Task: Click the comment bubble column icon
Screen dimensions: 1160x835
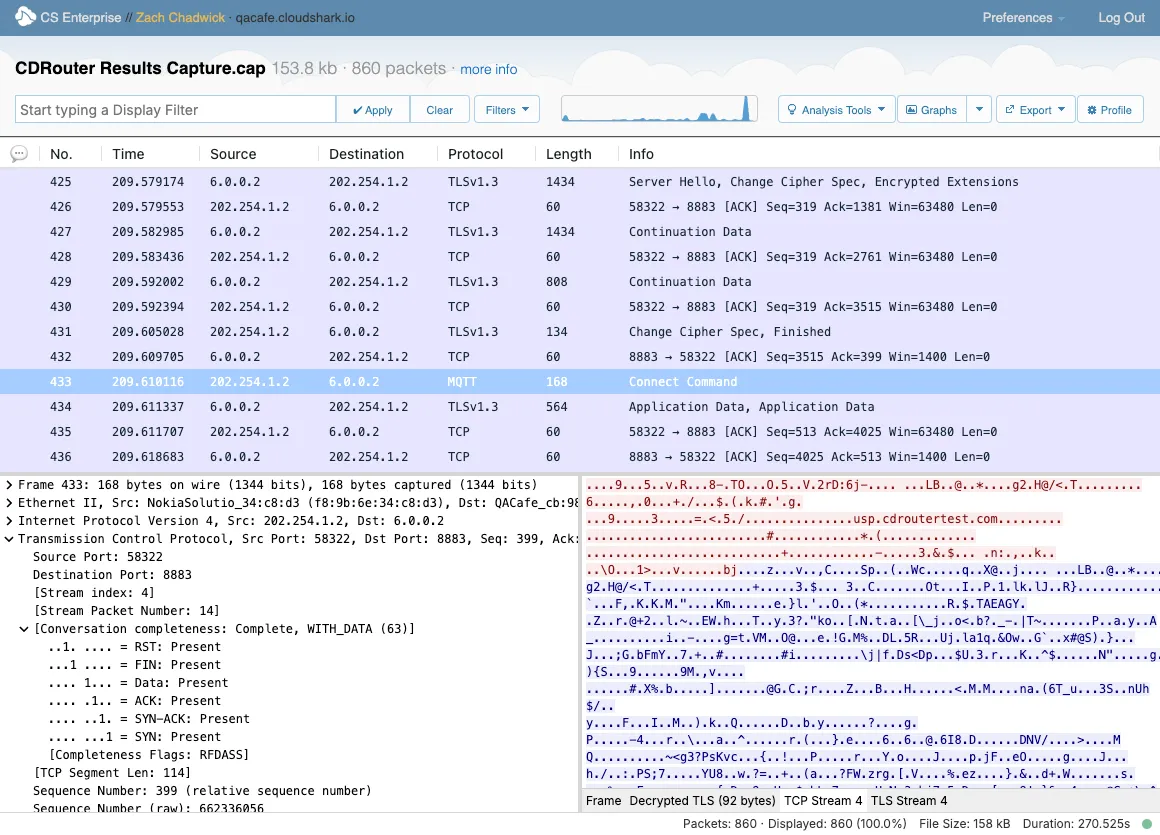Action: point(19,154)
